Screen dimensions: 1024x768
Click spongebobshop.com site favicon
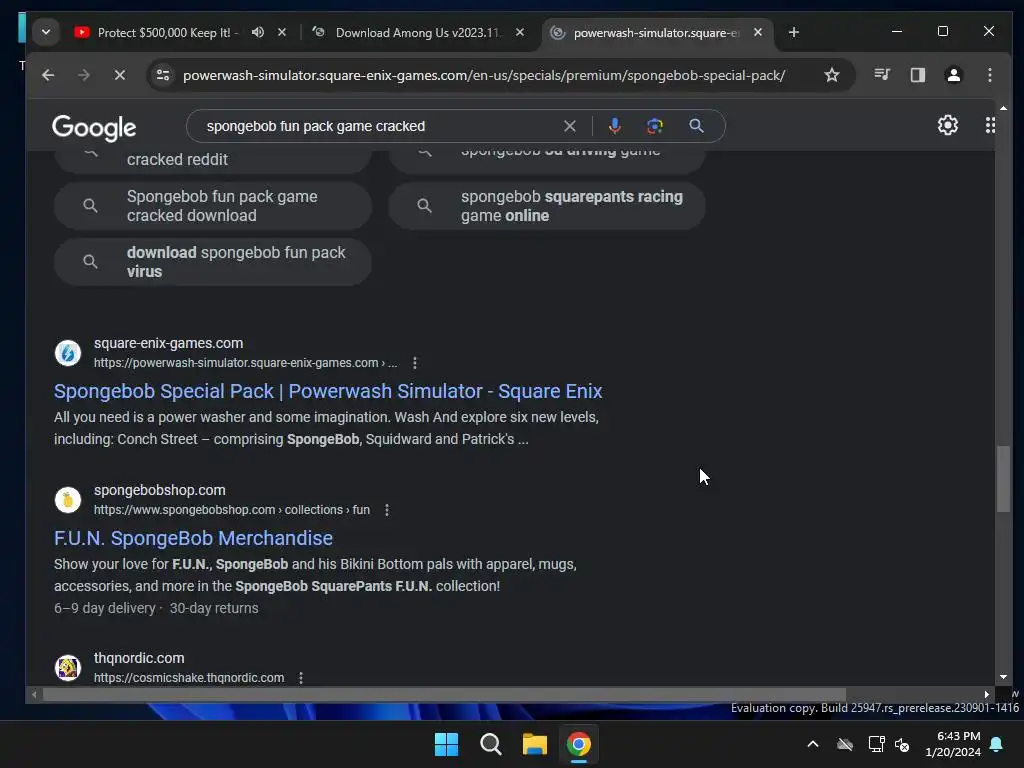click(x=68, y=500)
